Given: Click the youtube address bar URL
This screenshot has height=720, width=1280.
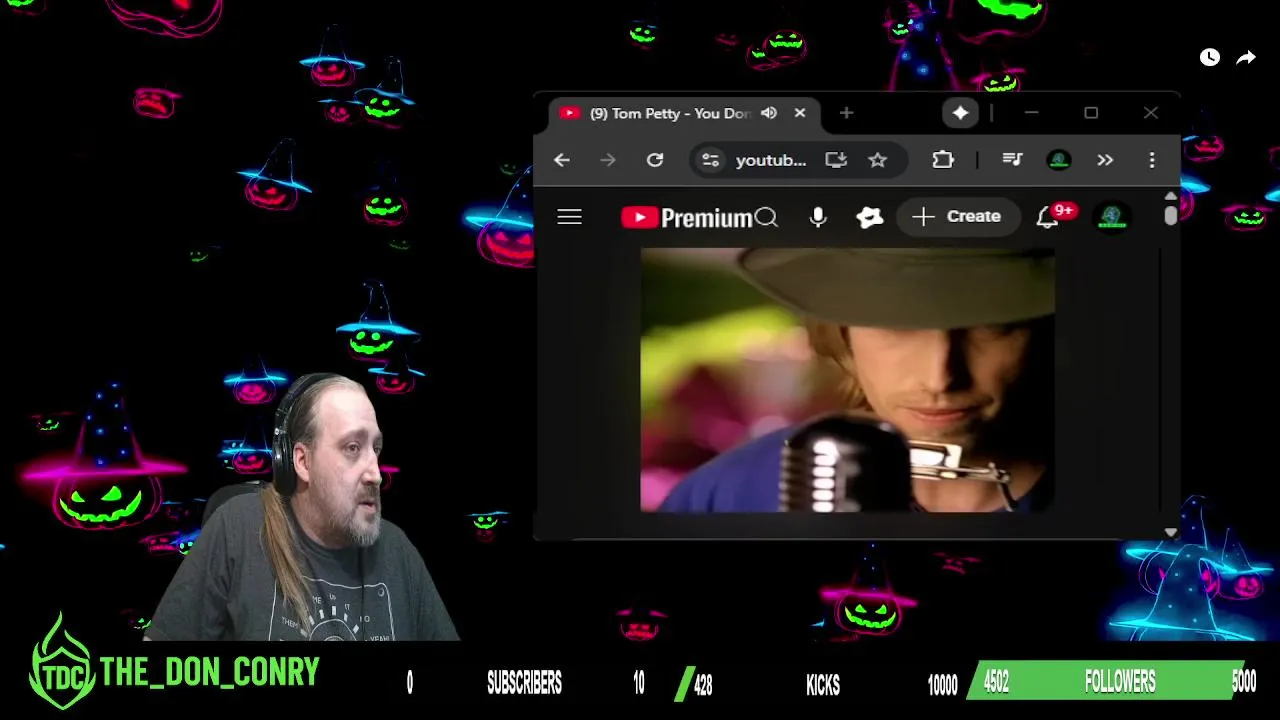Looking at the screenshot, I should coord(770,160).
